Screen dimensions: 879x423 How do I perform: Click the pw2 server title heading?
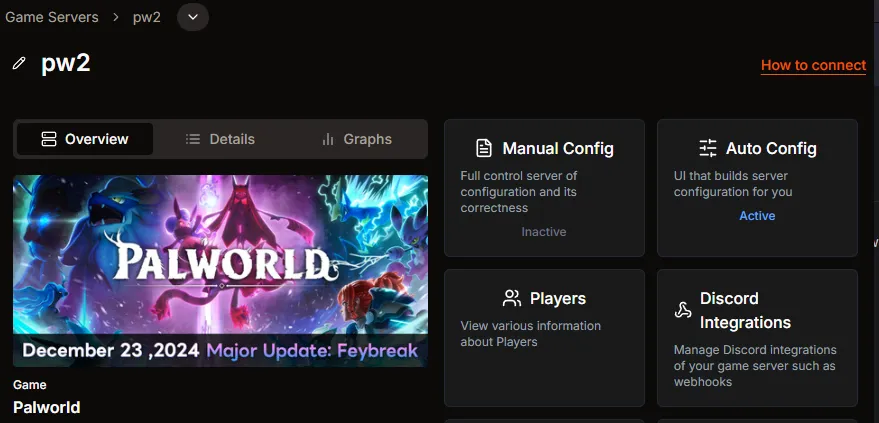click(66, 63)
